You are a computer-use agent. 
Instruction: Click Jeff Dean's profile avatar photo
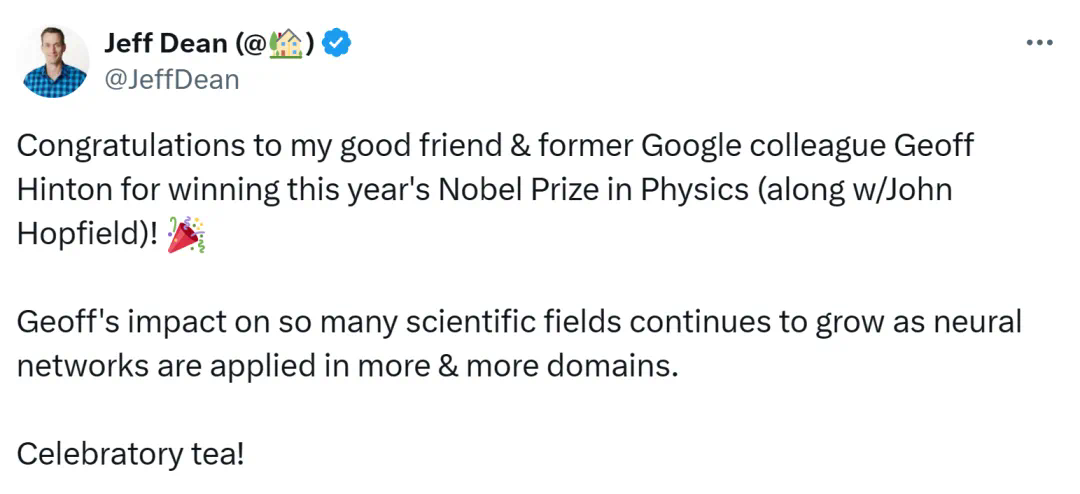tap(54, 61)
